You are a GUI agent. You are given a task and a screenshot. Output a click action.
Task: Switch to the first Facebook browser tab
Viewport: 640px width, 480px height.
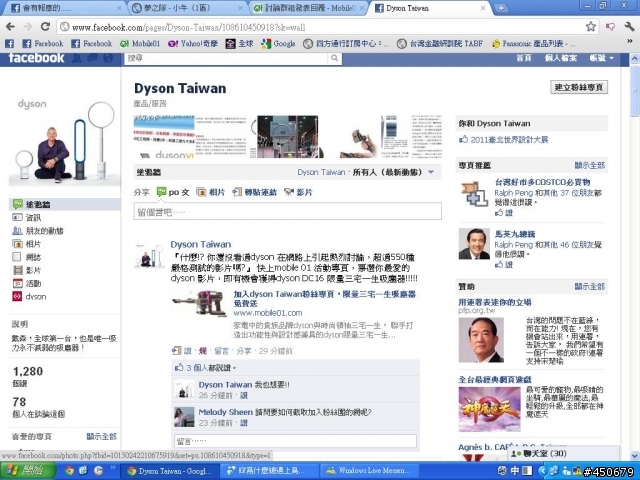pos(65,8)
